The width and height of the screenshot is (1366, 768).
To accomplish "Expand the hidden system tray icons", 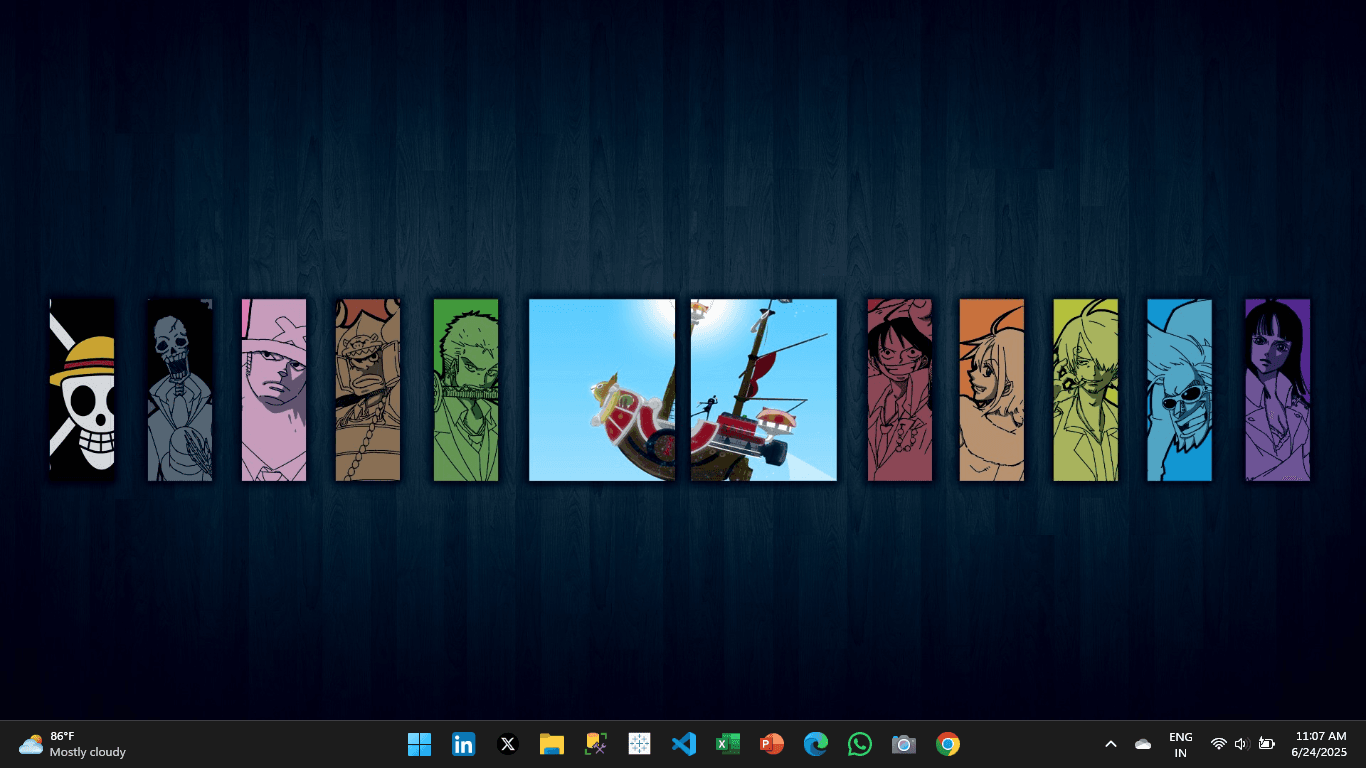I will (x=1110, y=744).
